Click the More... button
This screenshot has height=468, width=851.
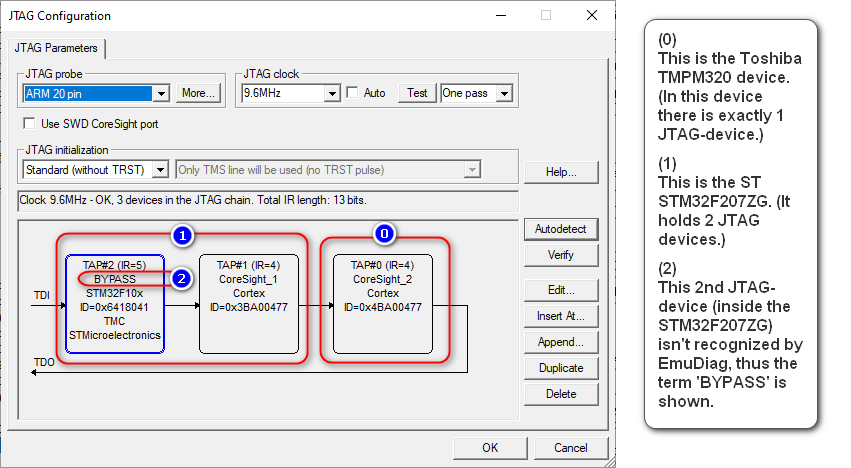198,93
